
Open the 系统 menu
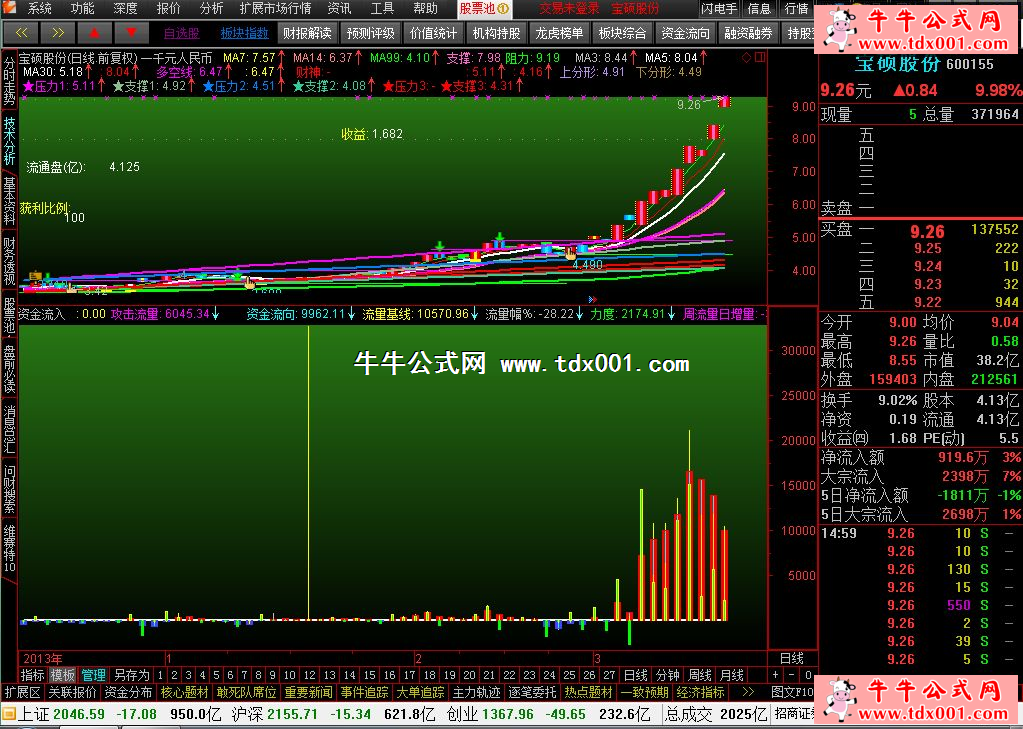point(39,8)
